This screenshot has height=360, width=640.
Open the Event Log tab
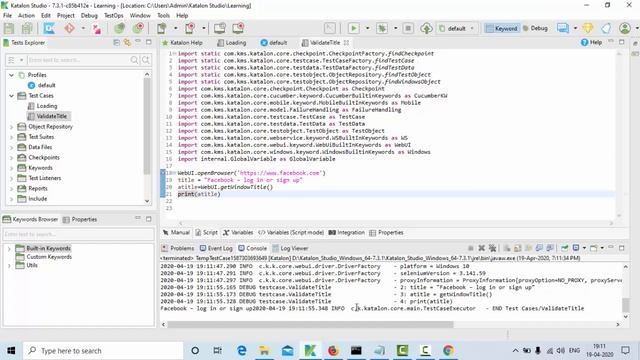(x=216, y=248)
